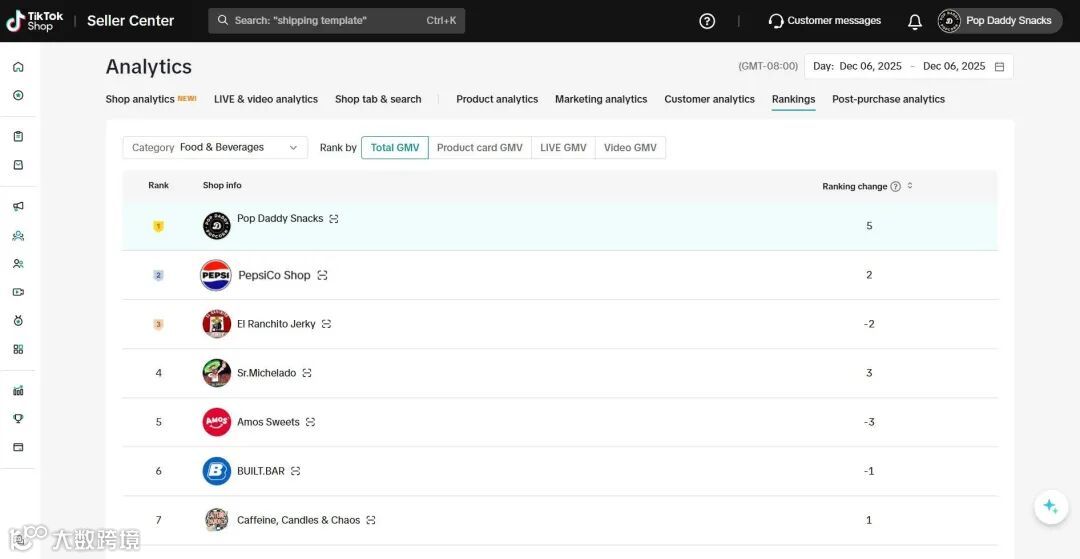This screenshot has width=1080, height=559.
Task: Click the scan icon next to PepsiCo Shop
Action: (x=322, y=275)
